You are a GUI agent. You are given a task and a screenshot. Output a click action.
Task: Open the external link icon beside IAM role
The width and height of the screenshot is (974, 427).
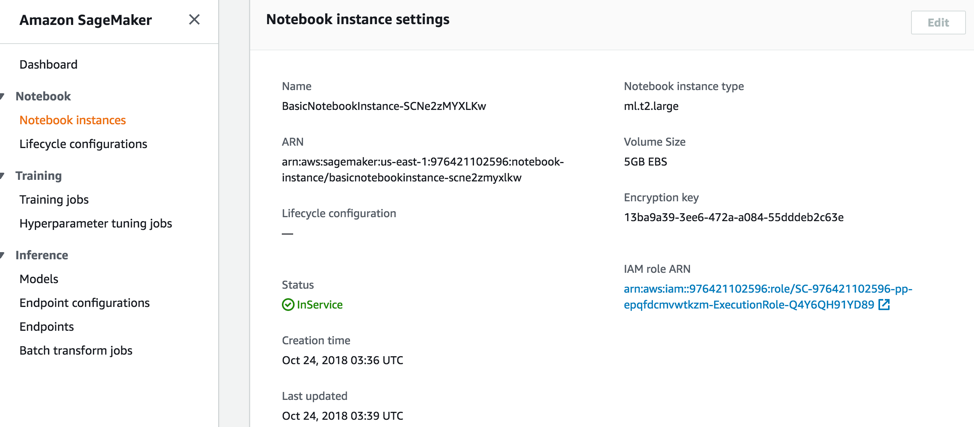(x=884, y=305)
